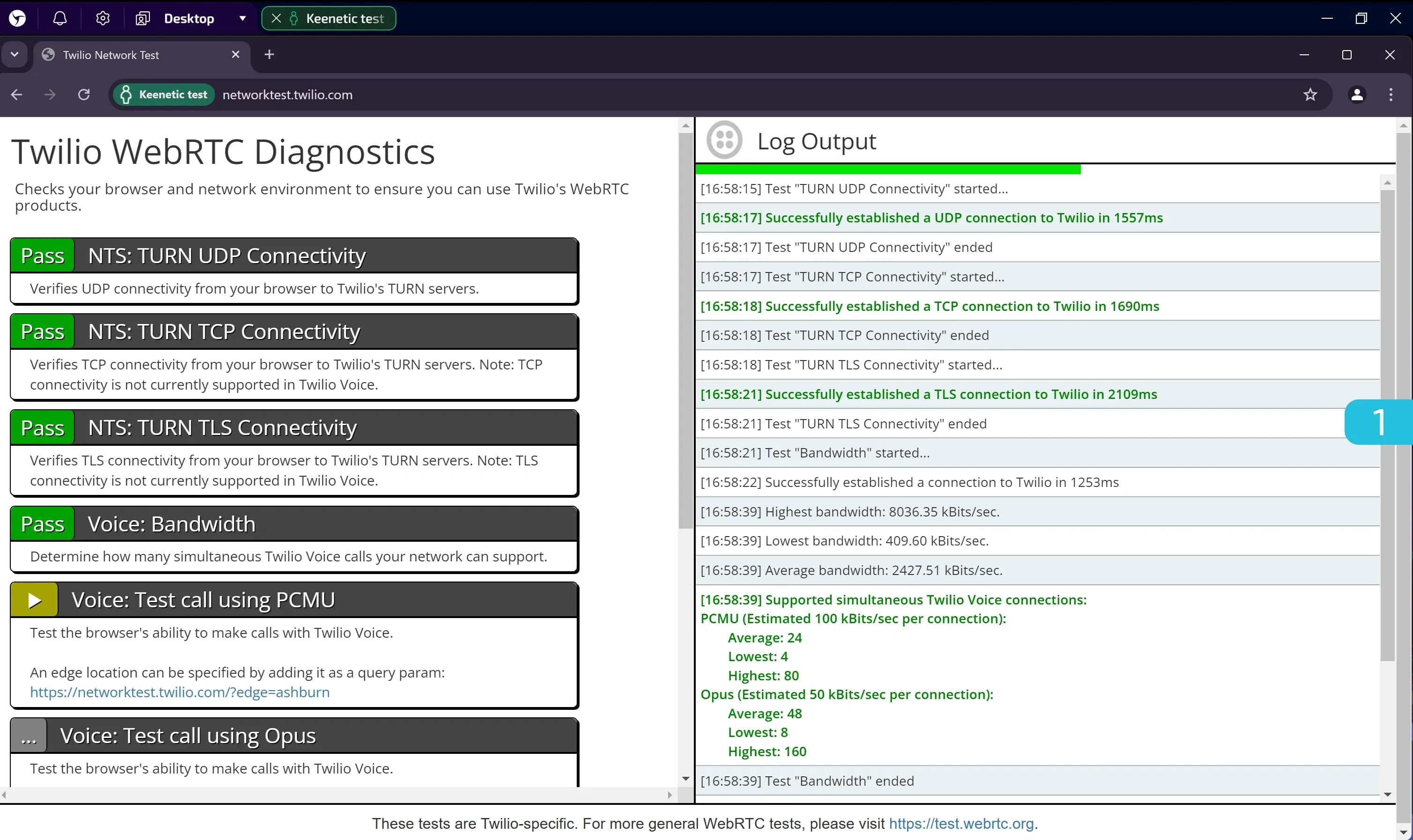This screenshot has height=840, width=1413.
Task: Click the browser logo icon at top-left
Action: pyautogui.click(x=17, y=18)
